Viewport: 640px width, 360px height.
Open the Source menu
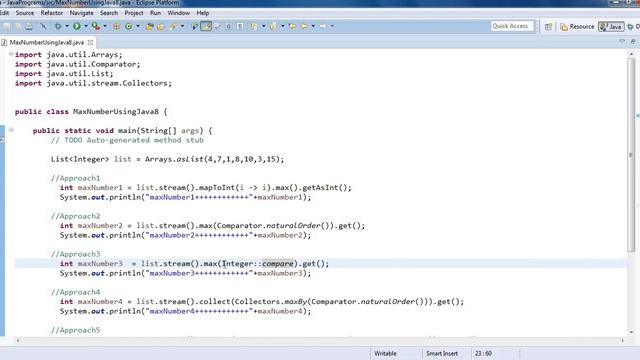tap(24, 13)
